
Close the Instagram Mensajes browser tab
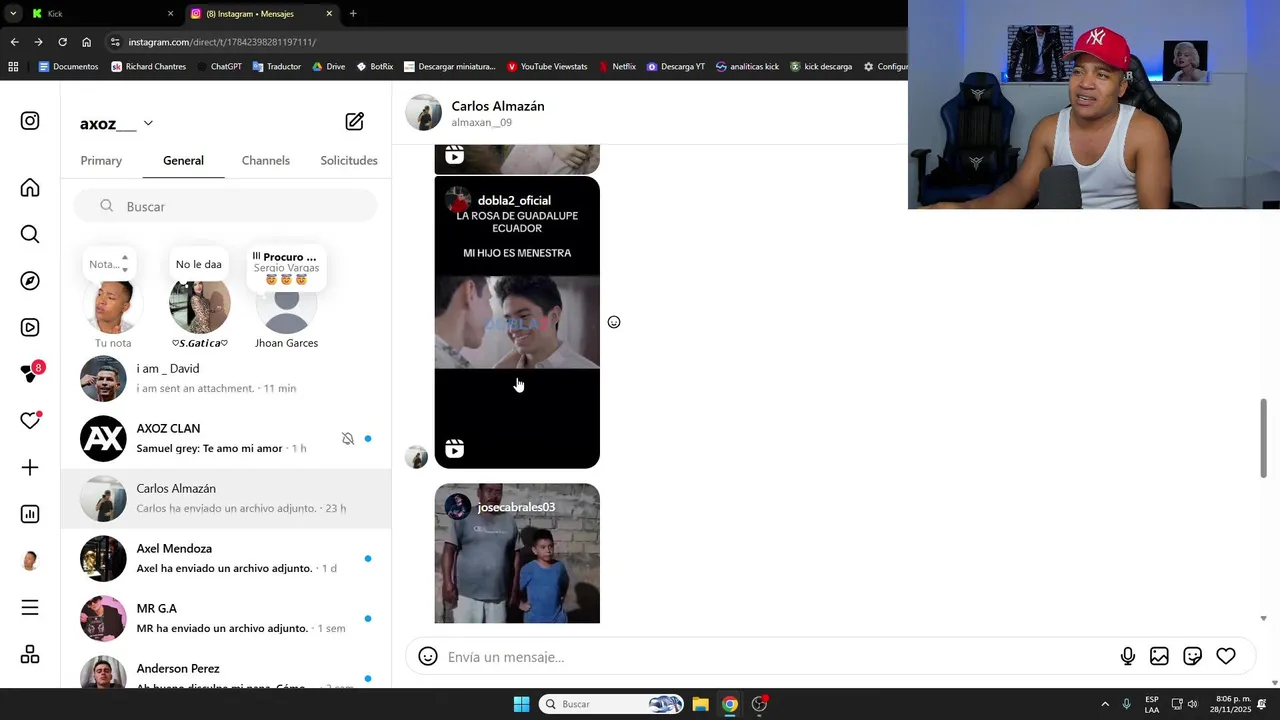(329, 13)
